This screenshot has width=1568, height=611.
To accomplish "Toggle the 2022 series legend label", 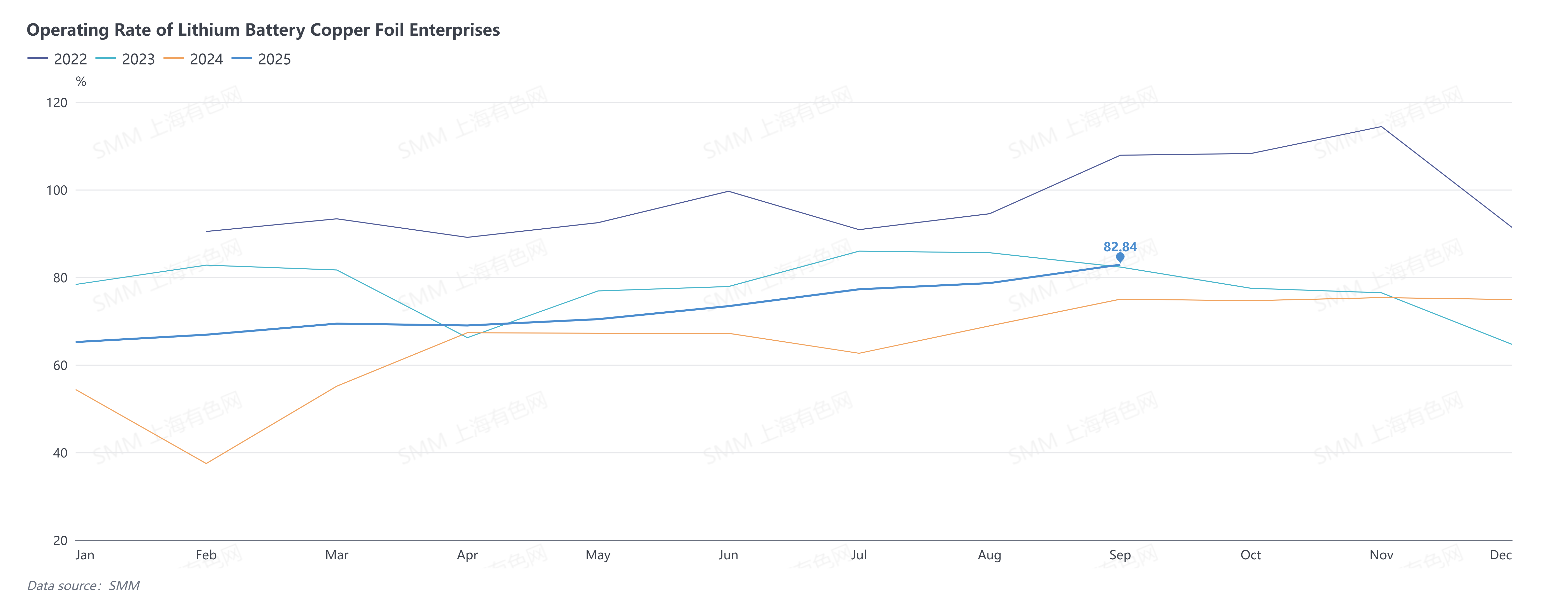I will [70, 59].
